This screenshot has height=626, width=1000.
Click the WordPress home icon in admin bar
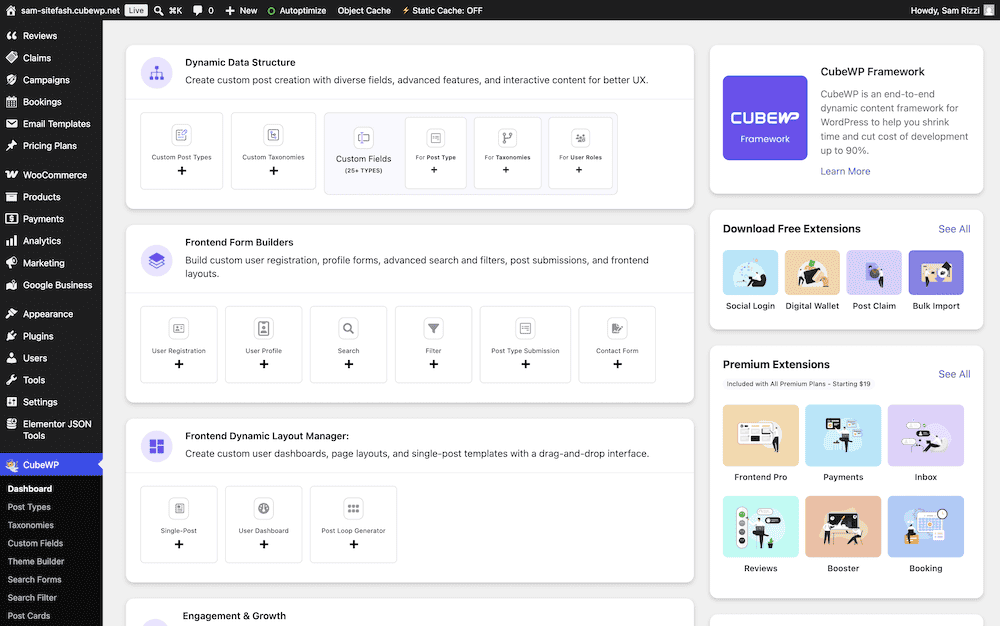tap(11, 10)
